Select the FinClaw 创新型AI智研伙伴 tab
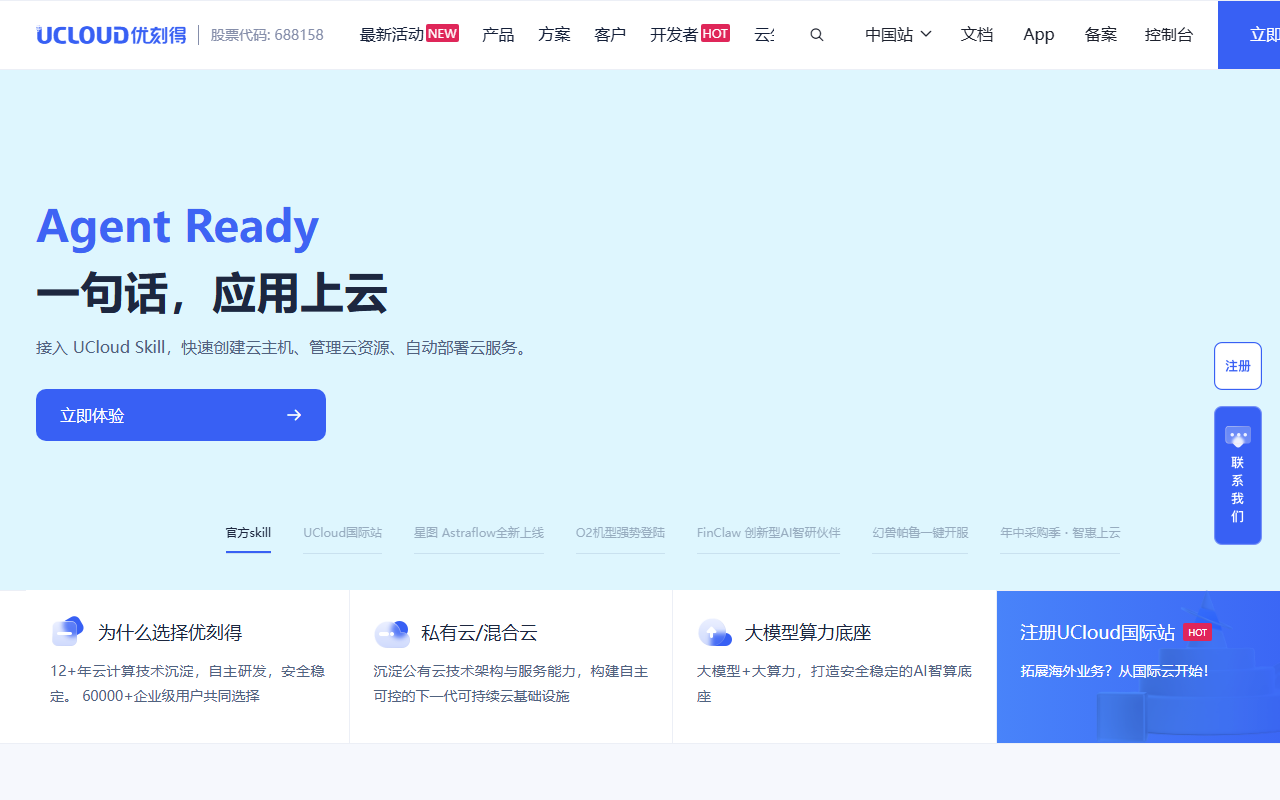Screen dimensions: 1280x800 click(x=769, y=533)
